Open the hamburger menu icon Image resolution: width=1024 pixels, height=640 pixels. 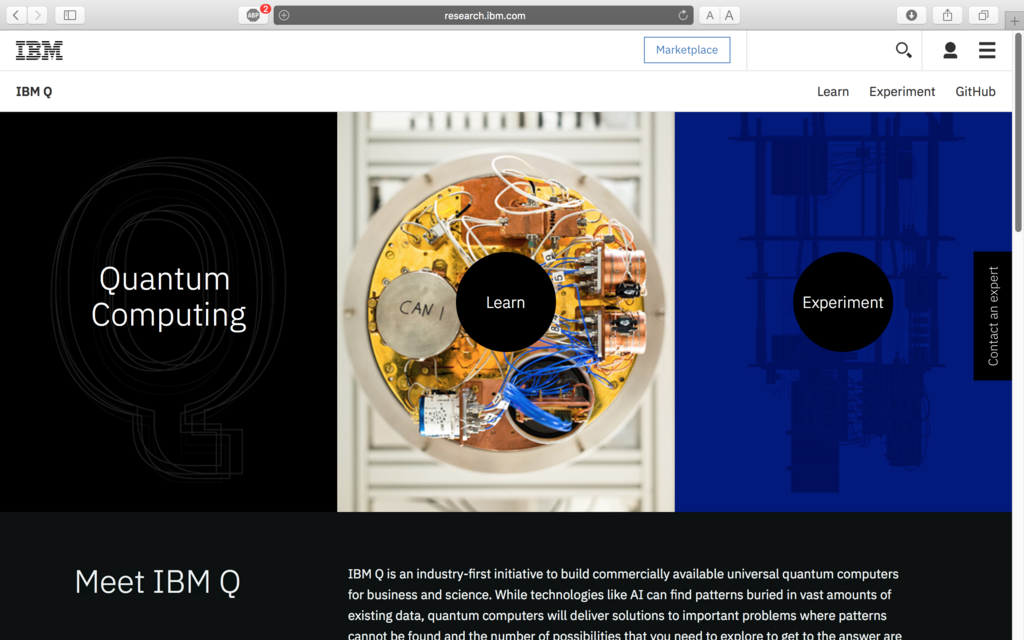[987, 50]
